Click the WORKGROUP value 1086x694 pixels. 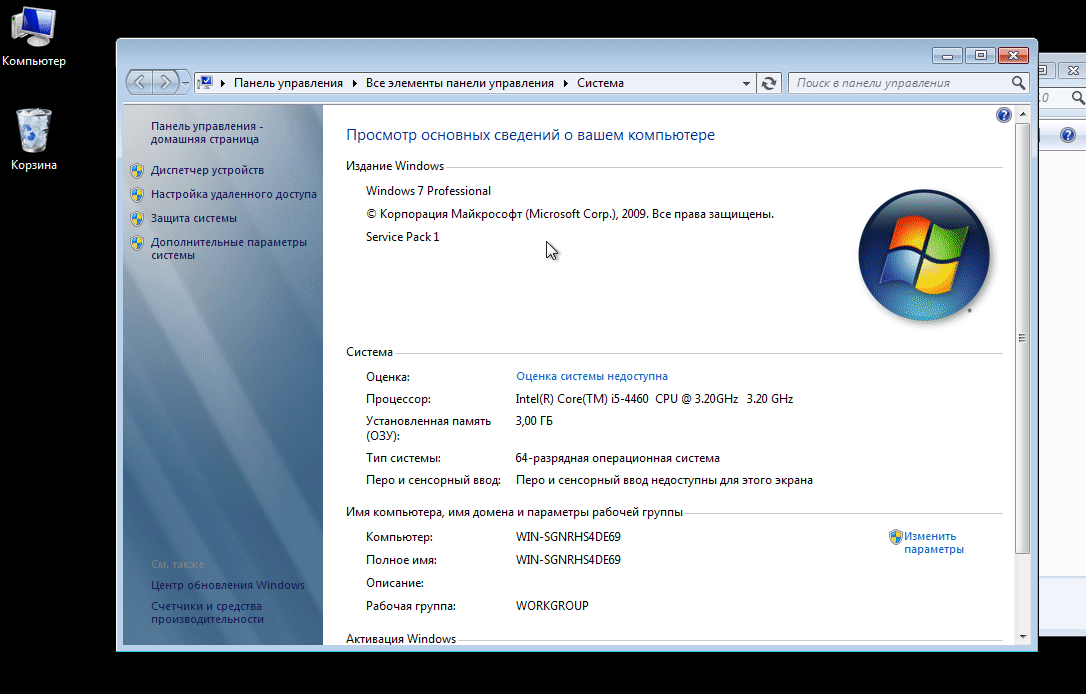552,605
